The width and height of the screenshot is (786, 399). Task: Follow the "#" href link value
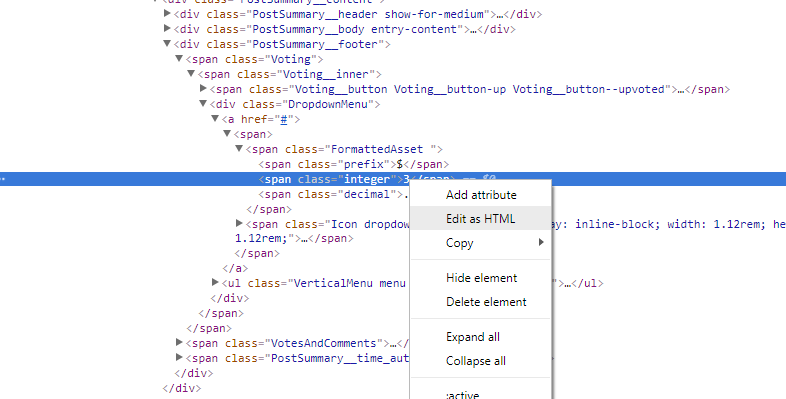pos(284,119)
